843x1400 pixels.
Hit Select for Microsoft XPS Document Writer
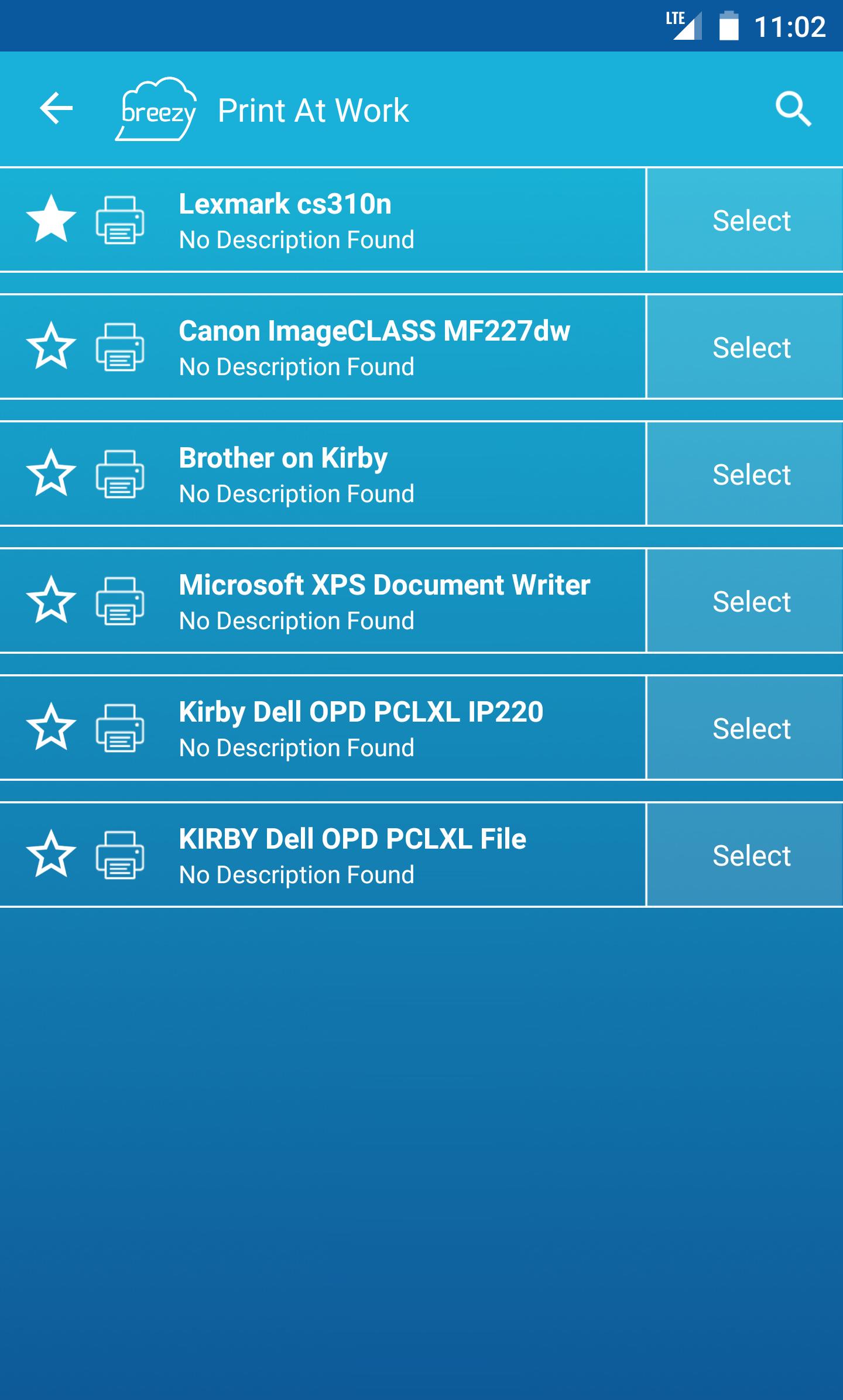[x=751, y=602]
